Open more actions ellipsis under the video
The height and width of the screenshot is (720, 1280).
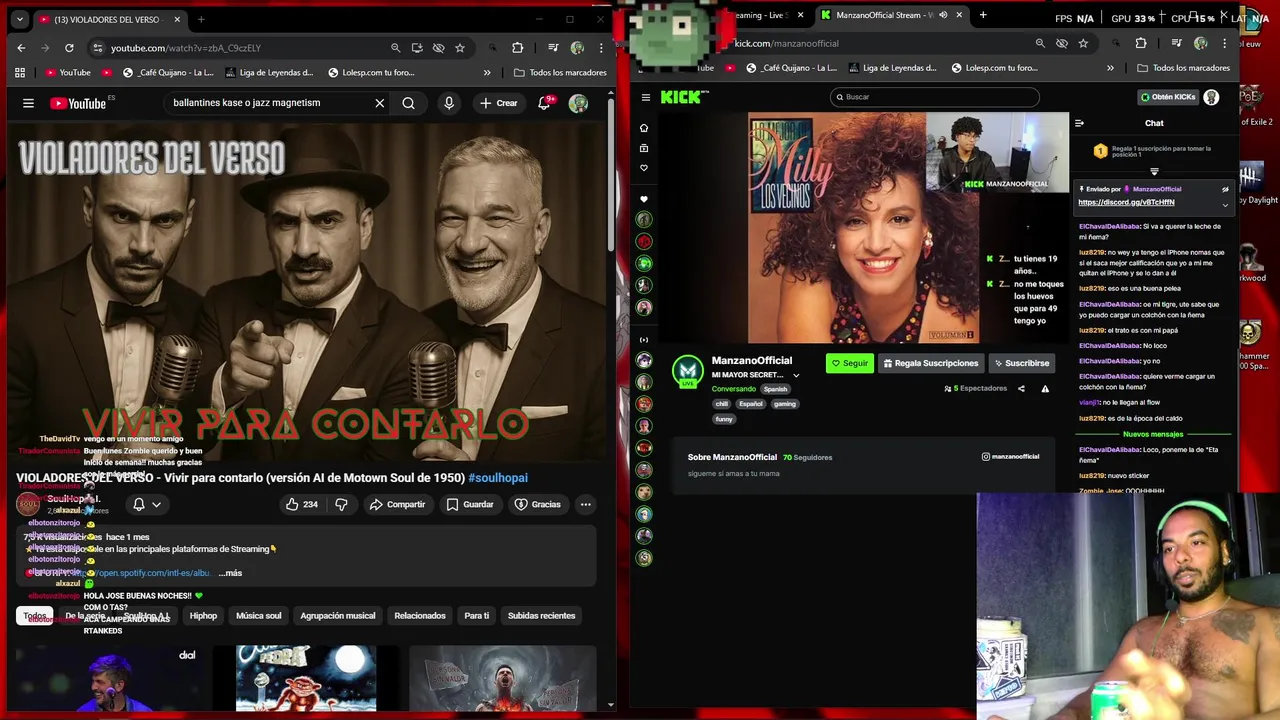tap(586, 504)
